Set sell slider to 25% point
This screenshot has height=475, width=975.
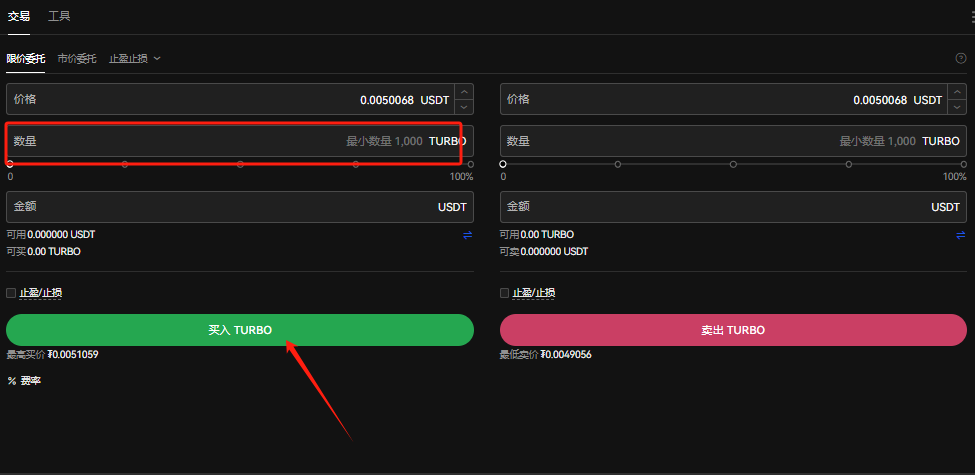618,164
